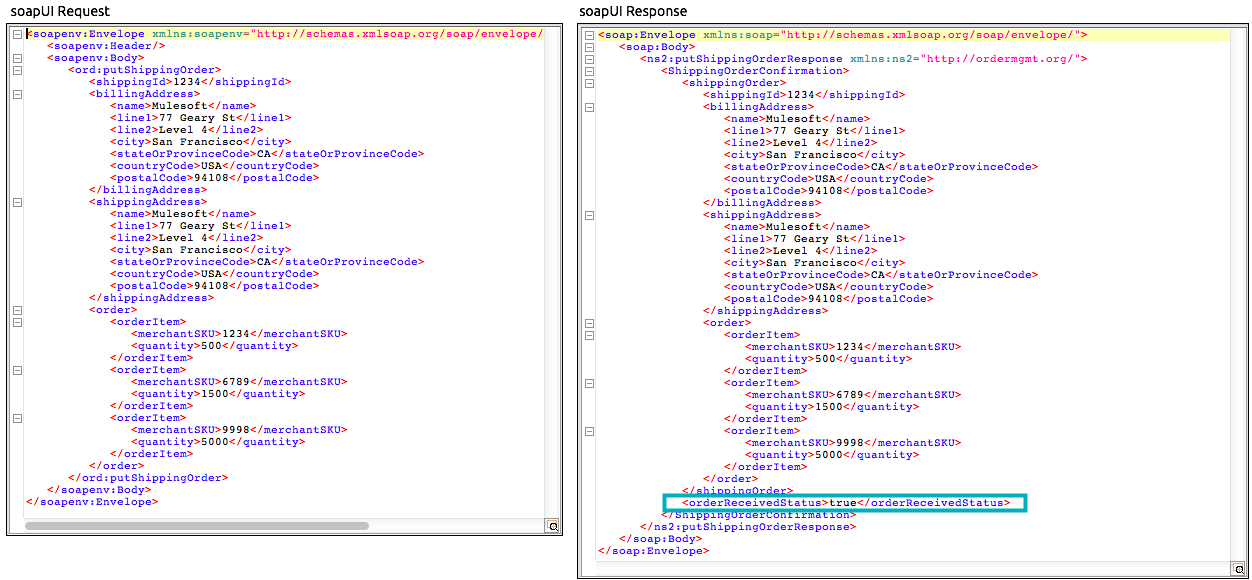Open the zoom tool in the response pane
Viewport: 1252px width, 580px height.
1240,570
